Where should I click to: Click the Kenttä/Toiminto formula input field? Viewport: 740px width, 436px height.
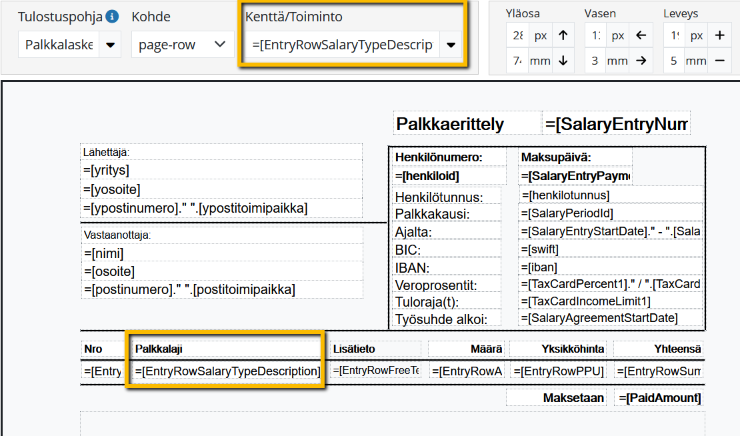346,45
